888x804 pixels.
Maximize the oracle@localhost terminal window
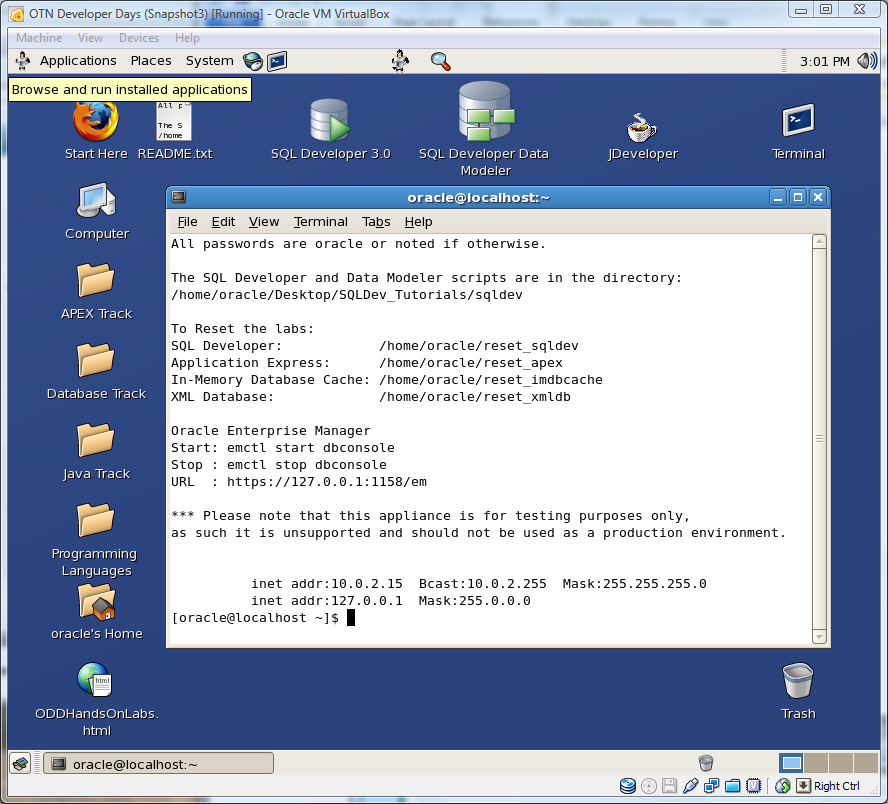798,197
